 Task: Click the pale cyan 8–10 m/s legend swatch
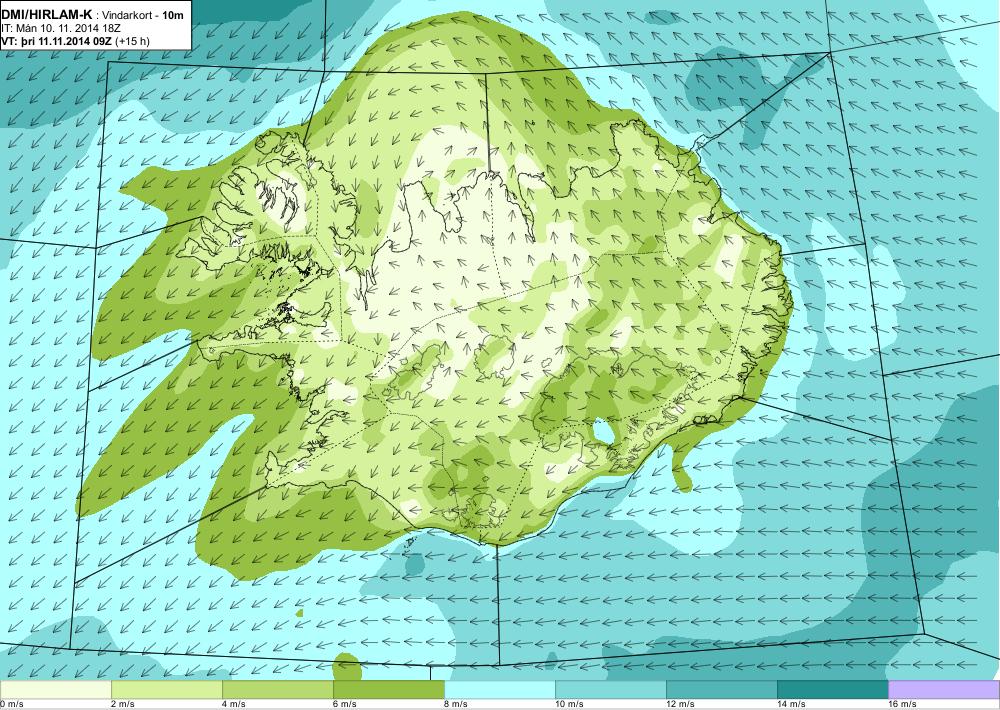pyautogui.click(x=499, y=690)
